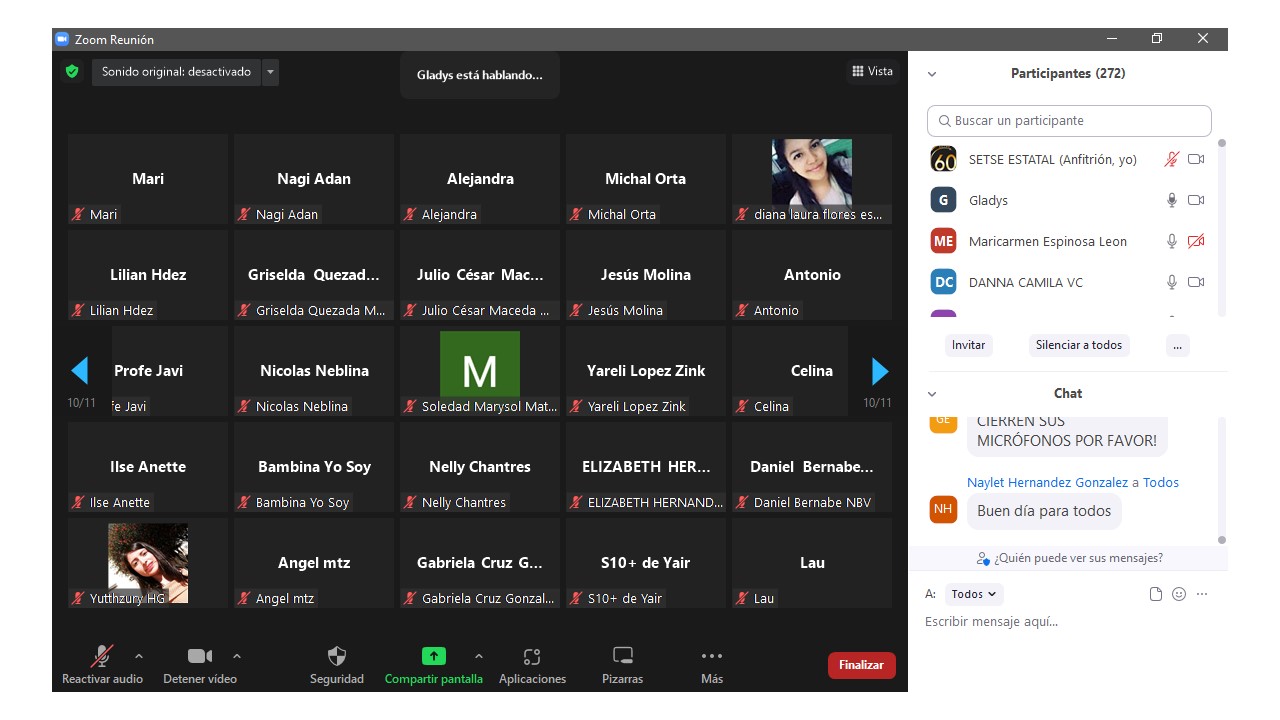
Task: Click the red Finalizar button
Action: pyautogui.click(x=861, y=665)
